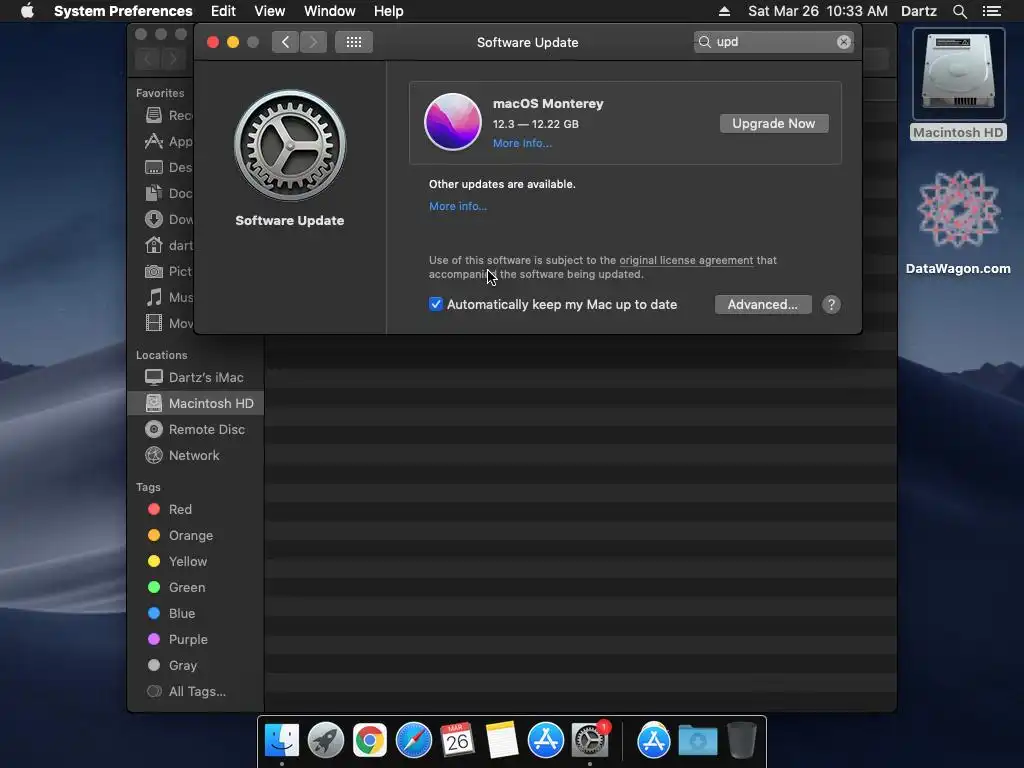Open the Applications folder stack in the Dock

click(654, 741)
